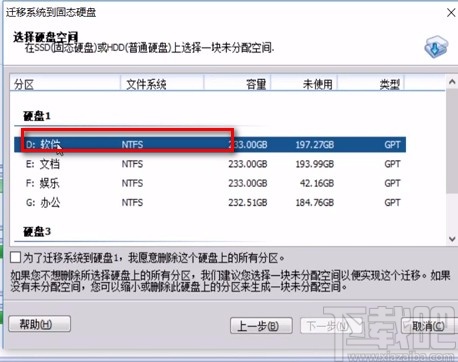Tick the delete all partitions checkbox
This screenshot has height=362, width=458.
(15, 258)
